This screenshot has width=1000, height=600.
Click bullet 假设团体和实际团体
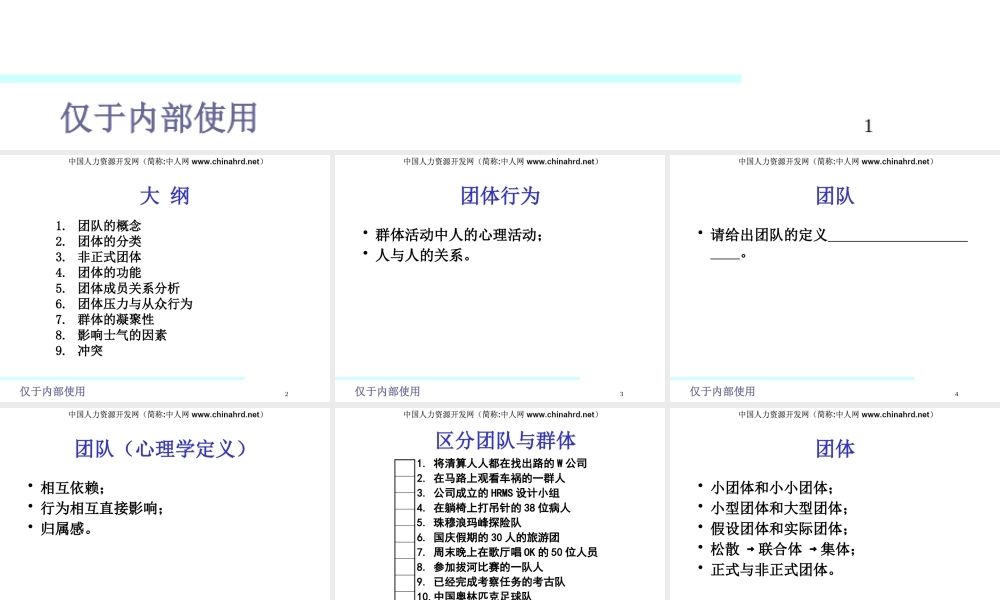click(779, 529)
